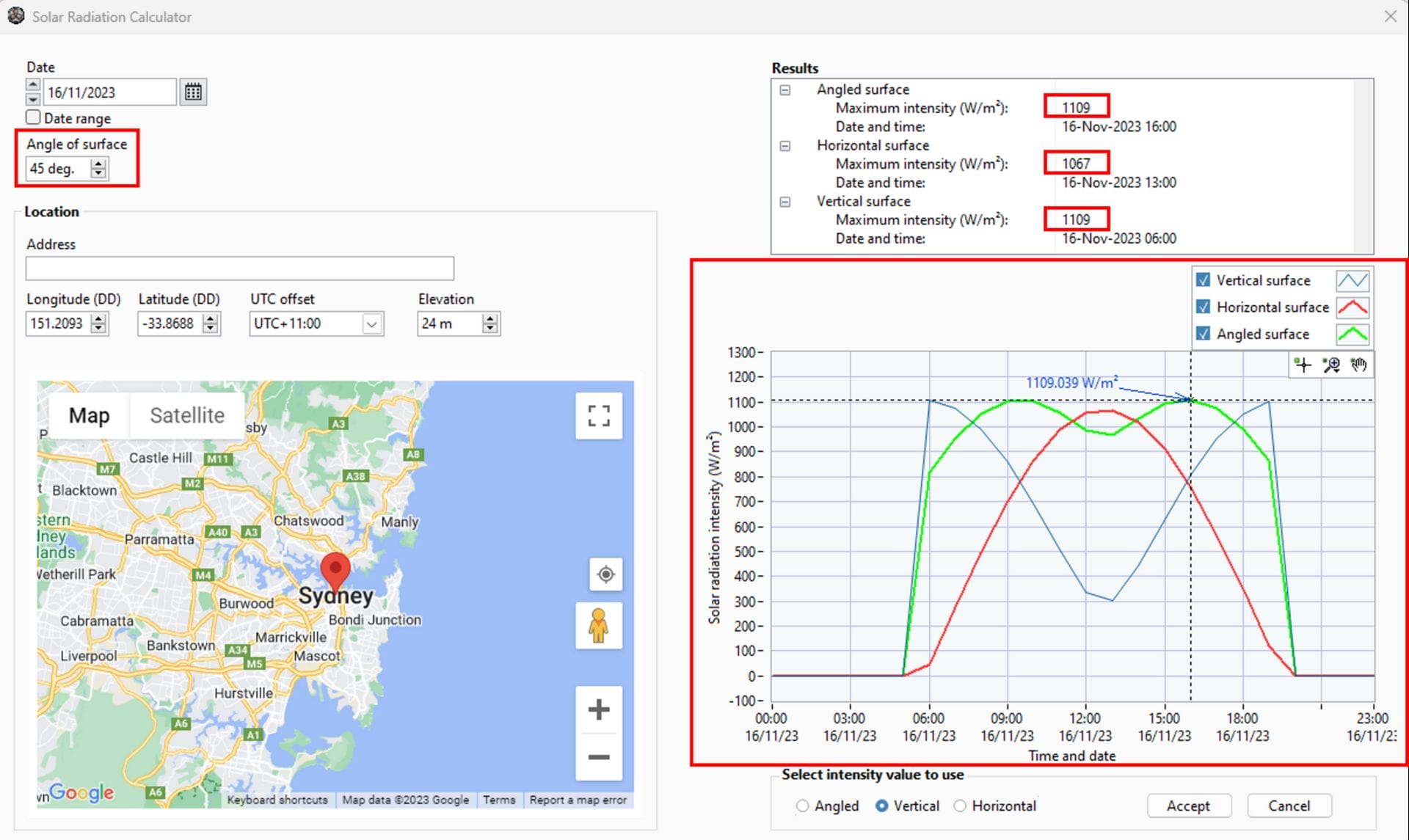This screenshot has height=840, width=1409.
Task: Select the chart pan hand tool
Action: pyautogui.click(x=1358, y=365)
